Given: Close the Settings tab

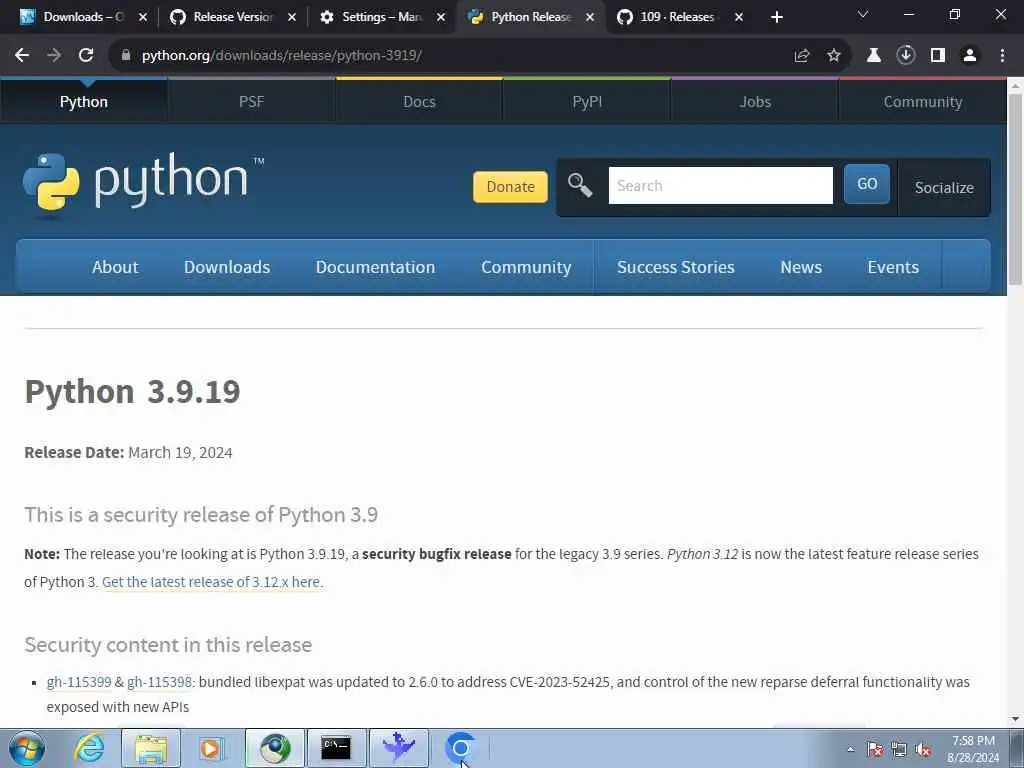Looking at the screenshot, I should (x=441, y=18).
